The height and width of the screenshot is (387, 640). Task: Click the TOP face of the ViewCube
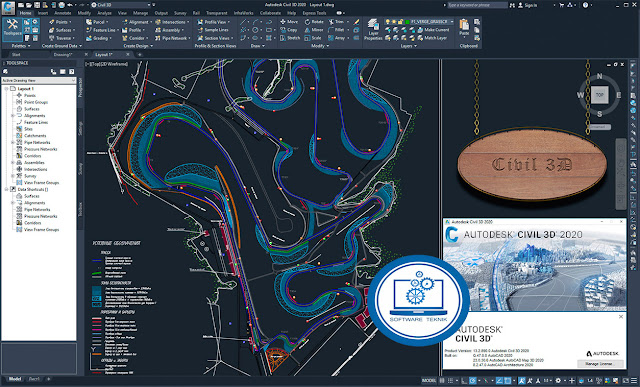(599, 95)
